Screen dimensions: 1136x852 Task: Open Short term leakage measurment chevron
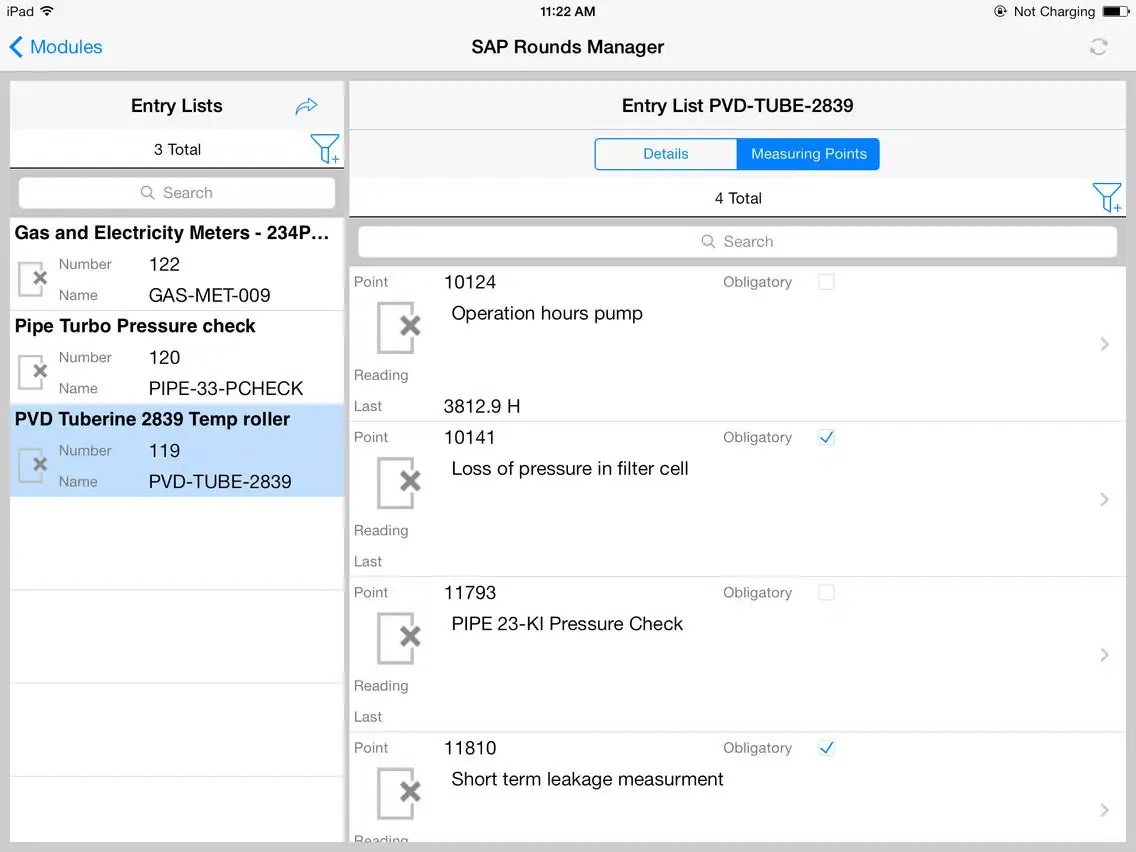pos(1104,810)
